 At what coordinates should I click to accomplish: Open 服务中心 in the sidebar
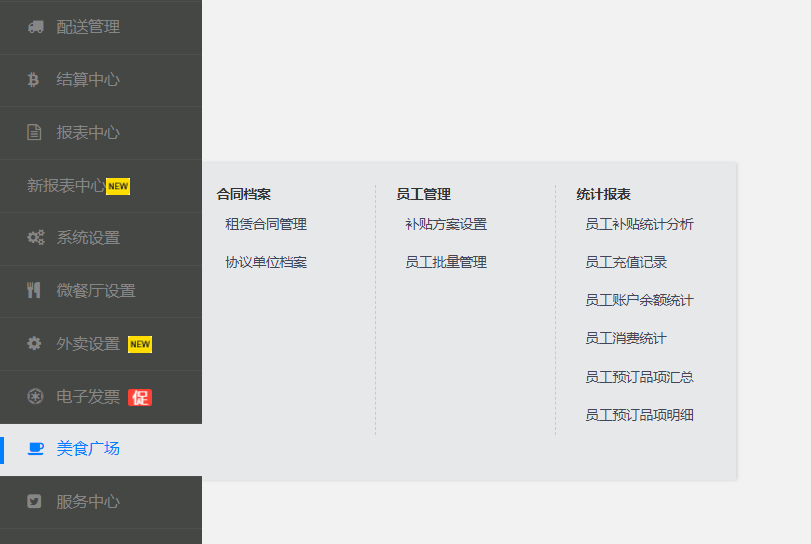[x=101, y=502]
